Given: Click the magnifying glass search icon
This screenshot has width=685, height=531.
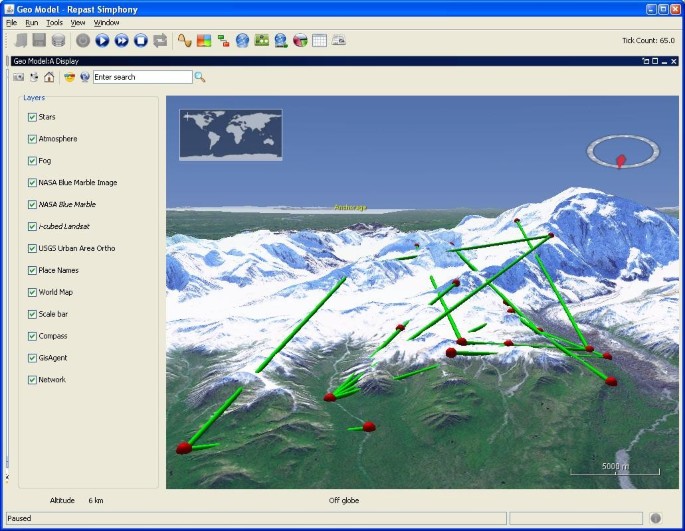Looking at the screenshot, I should tap(200, 77).
